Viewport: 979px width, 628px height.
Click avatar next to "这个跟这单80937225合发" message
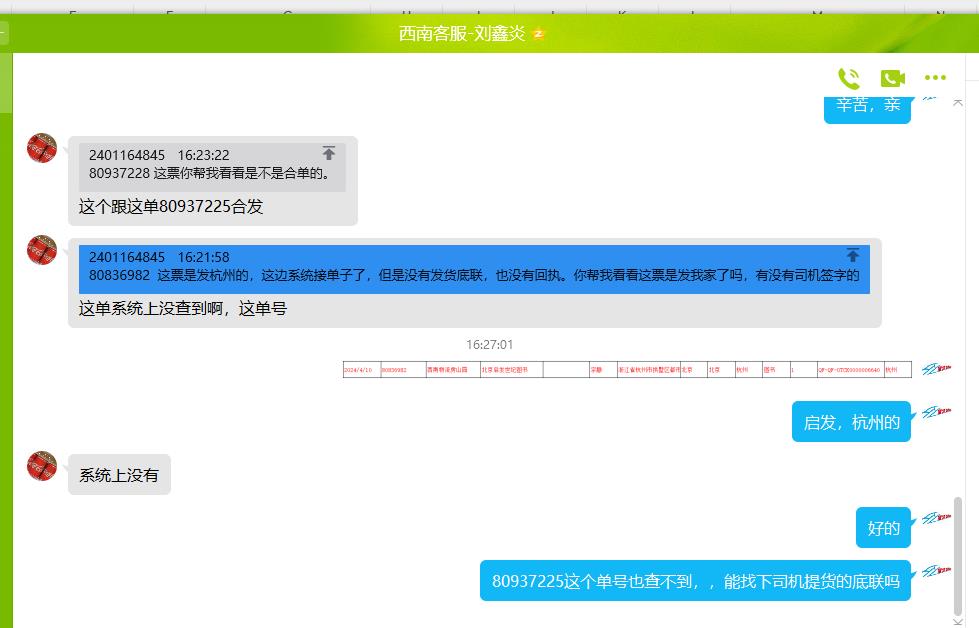point(42,148)
